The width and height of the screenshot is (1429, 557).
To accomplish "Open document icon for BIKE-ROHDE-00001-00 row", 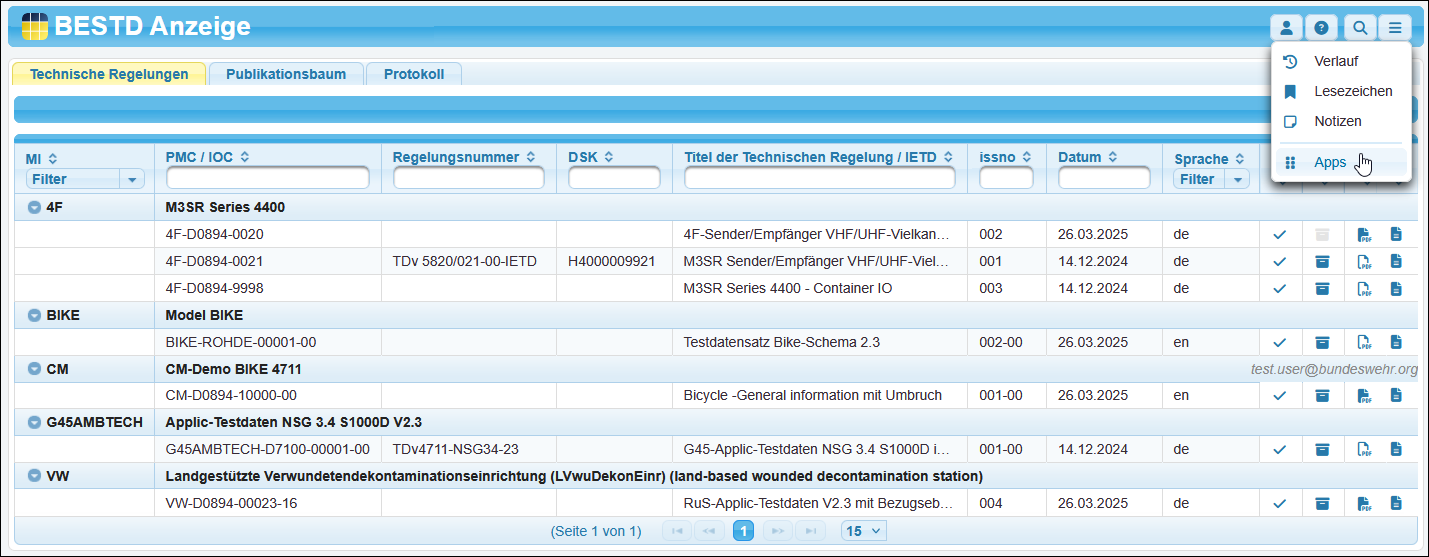I will [1396, 342].
